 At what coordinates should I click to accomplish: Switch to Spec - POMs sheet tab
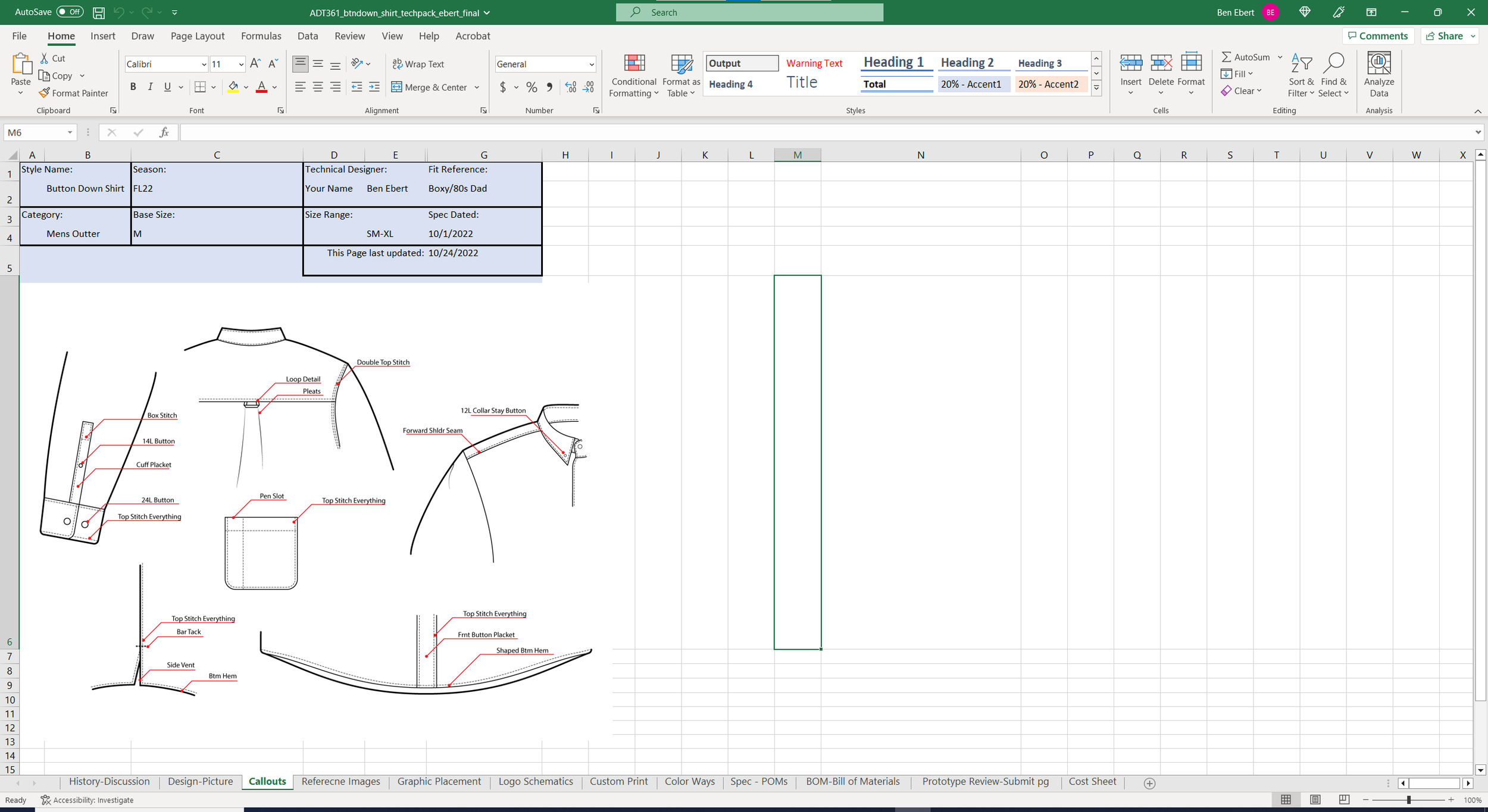(x=758, y=782)
